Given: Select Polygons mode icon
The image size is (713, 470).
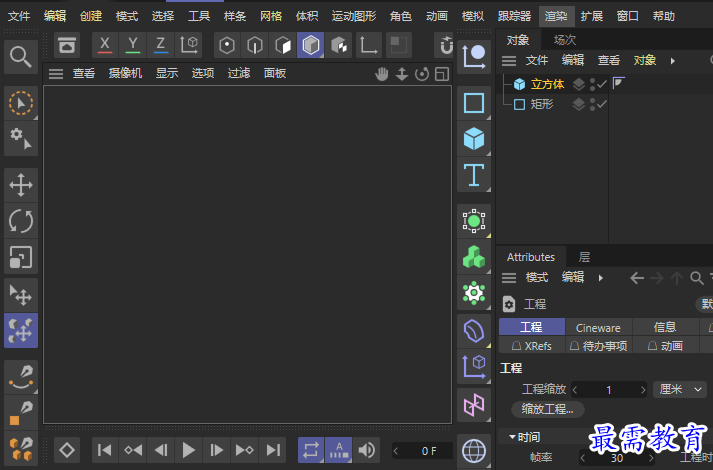Looking at the screenshot, I should [x=283, y=45].
